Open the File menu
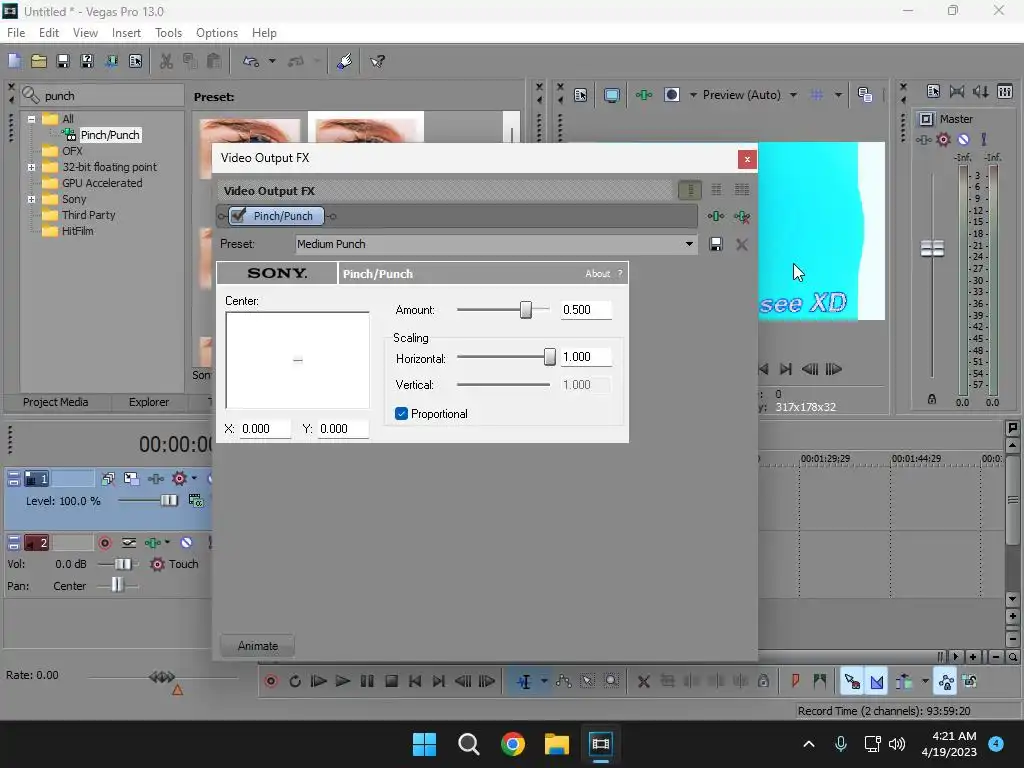Image resolution: width=1024 pixels, height=768 pixels. click(x=16, y=33)
